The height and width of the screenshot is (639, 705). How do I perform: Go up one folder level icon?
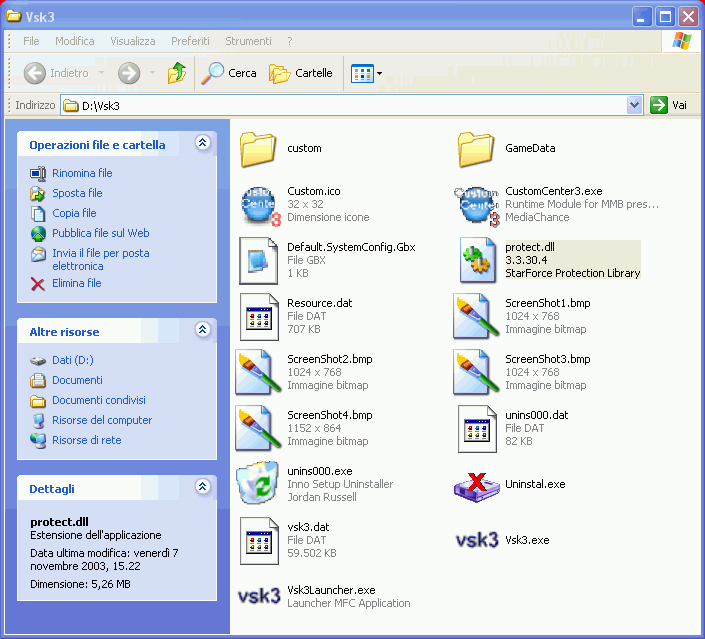pyautogui.click(x=177, y=73)
